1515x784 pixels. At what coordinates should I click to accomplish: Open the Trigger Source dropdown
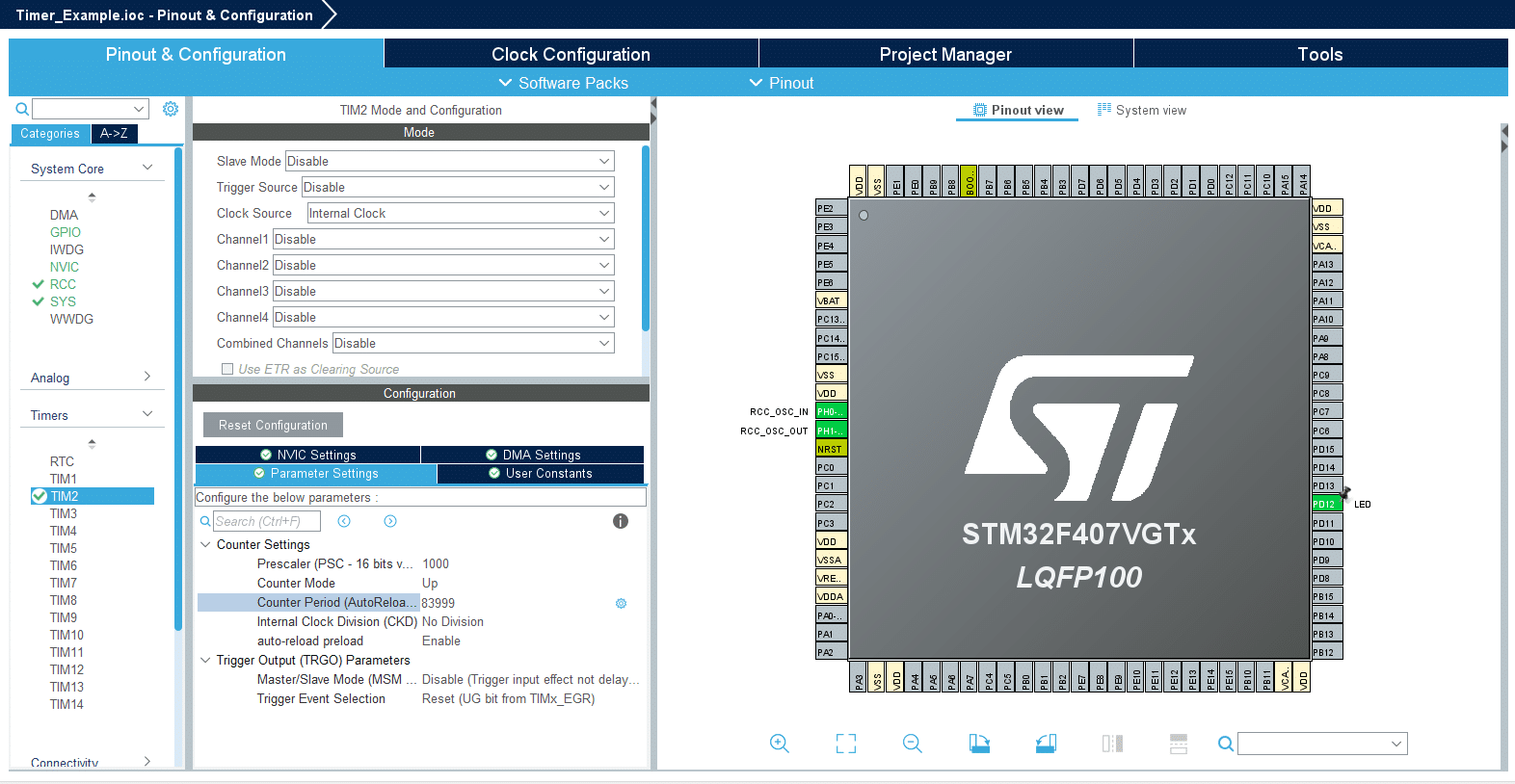(x=458, y=187)
